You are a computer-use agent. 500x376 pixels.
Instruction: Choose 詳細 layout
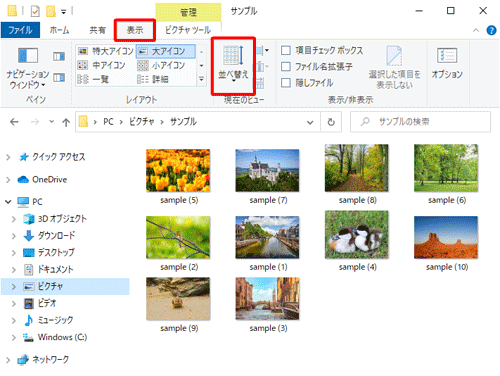(x=153, y=79)
